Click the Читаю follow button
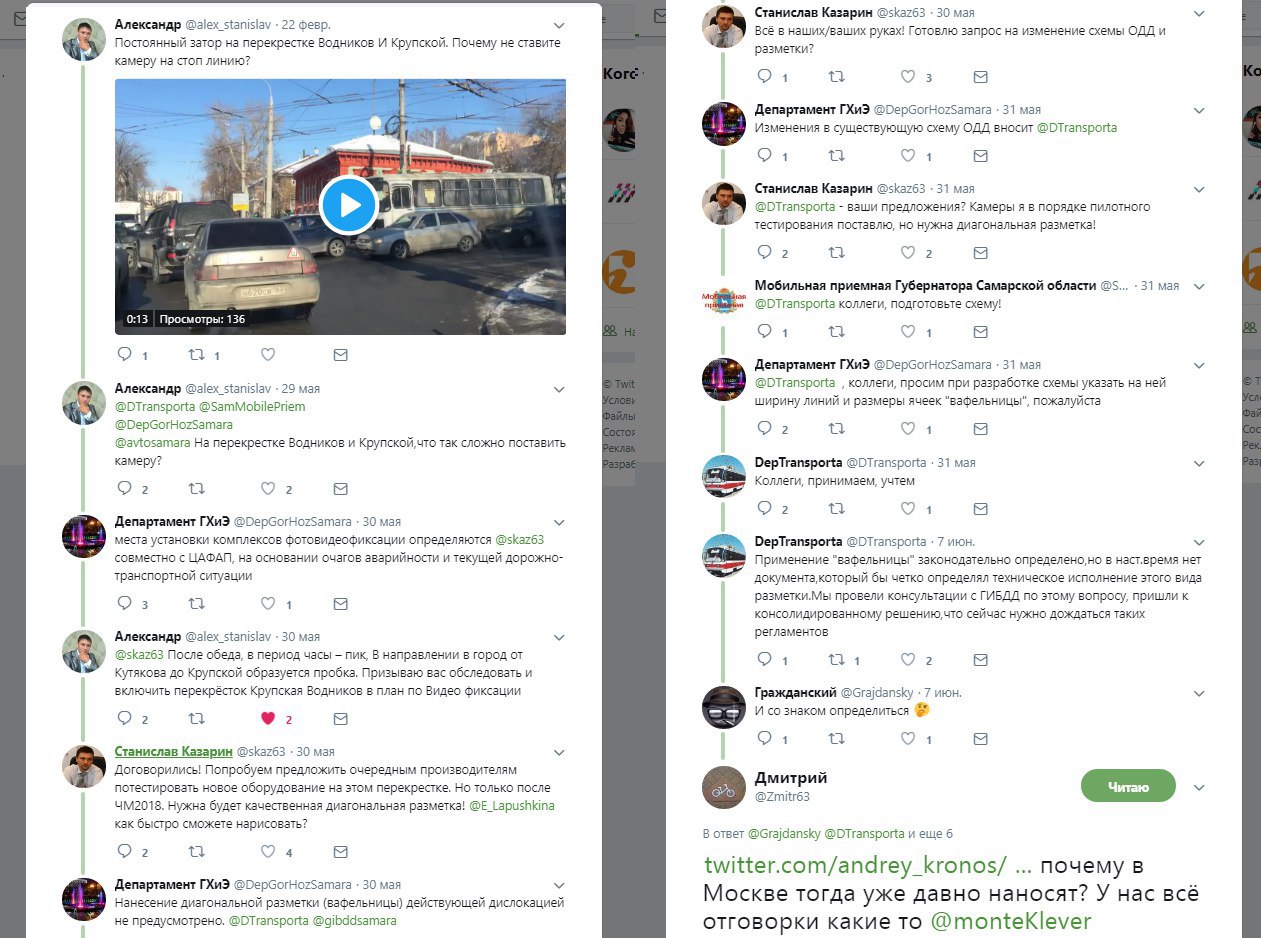 click(x=1128, y=787)
